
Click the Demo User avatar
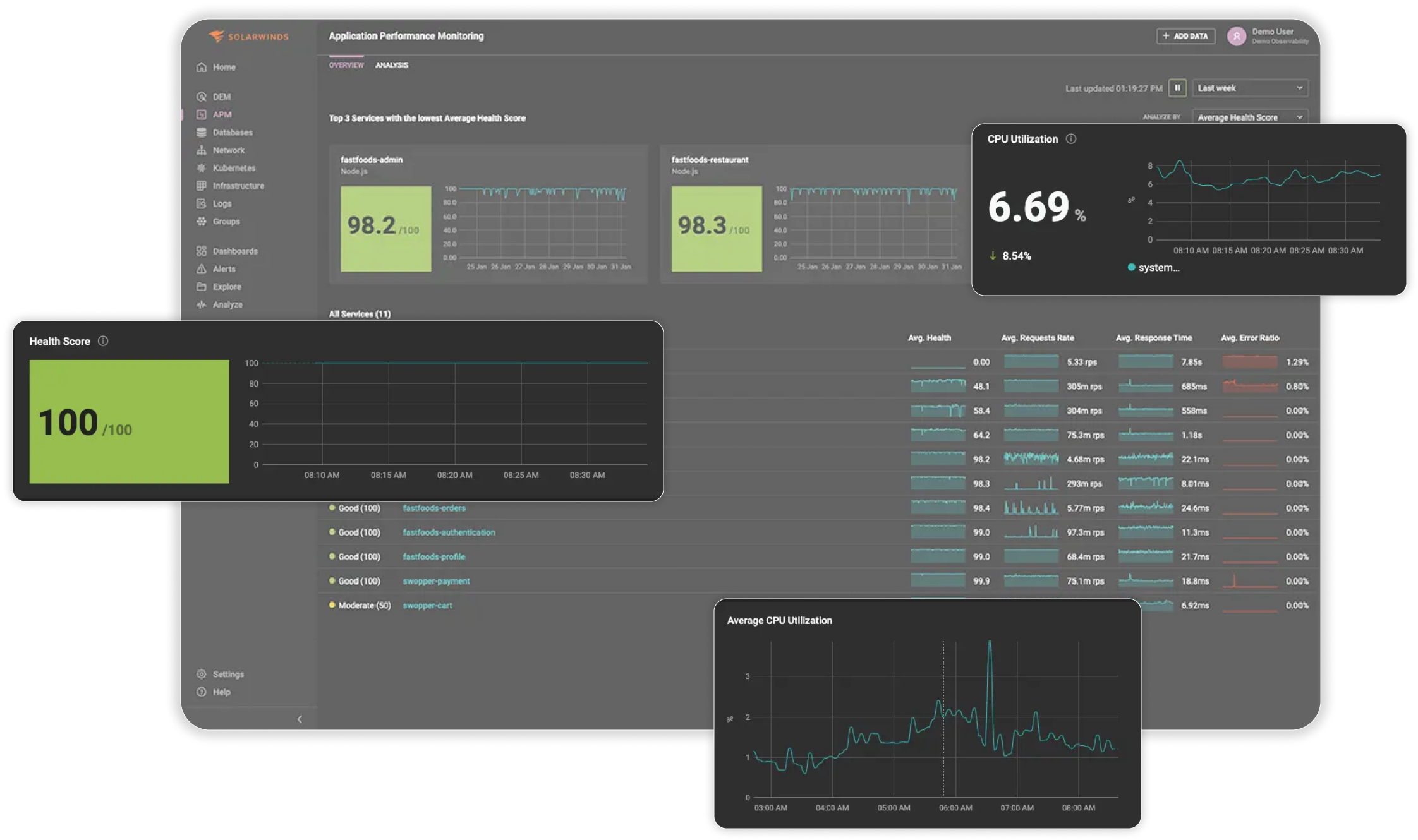coord(1236,36)
